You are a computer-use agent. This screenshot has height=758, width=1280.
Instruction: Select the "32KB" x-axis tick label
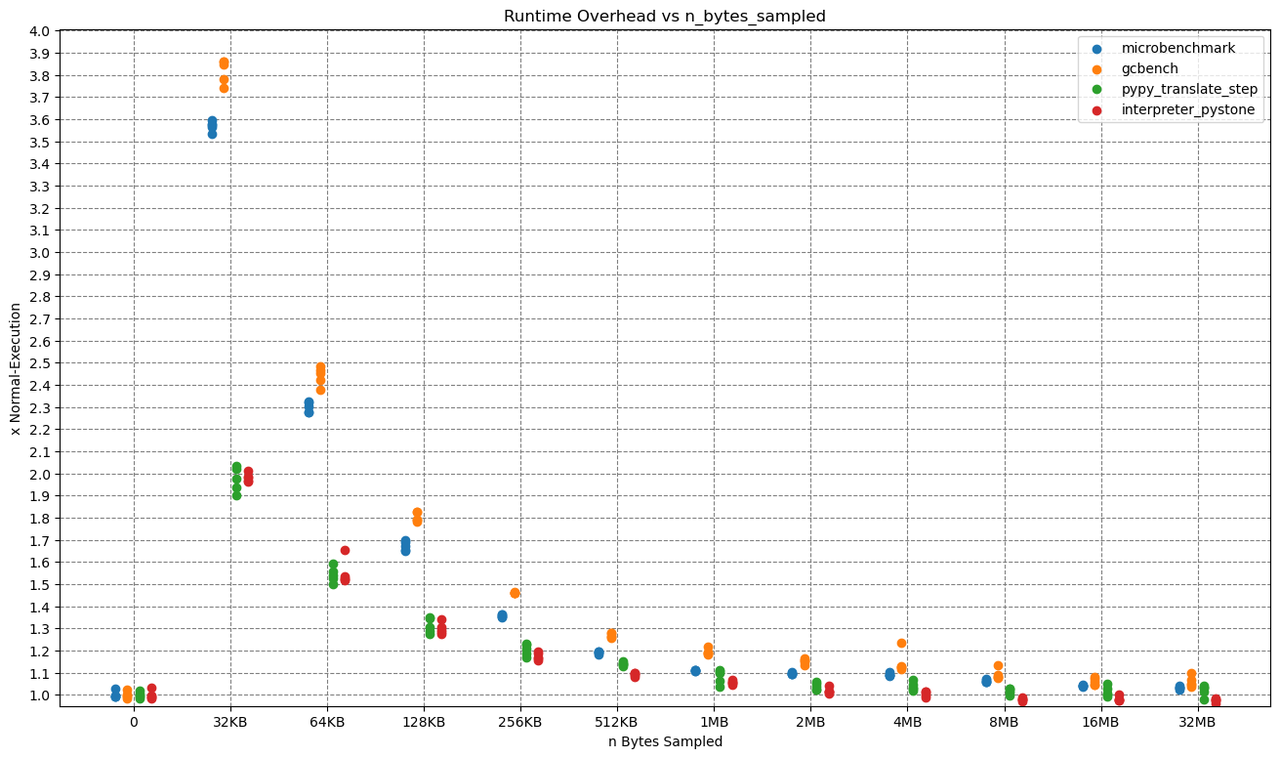tap(230, 722)
